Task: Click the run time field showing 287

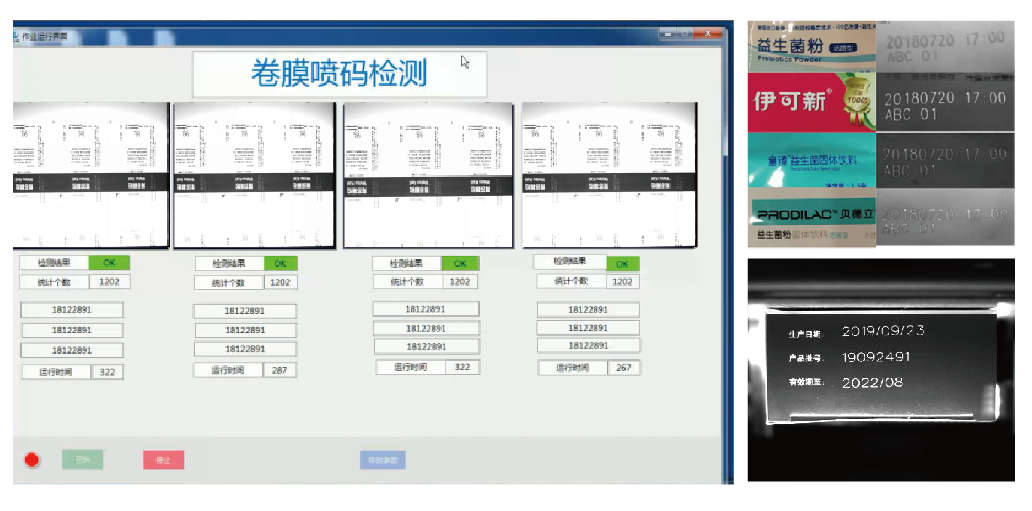Action: coord(279,370)
